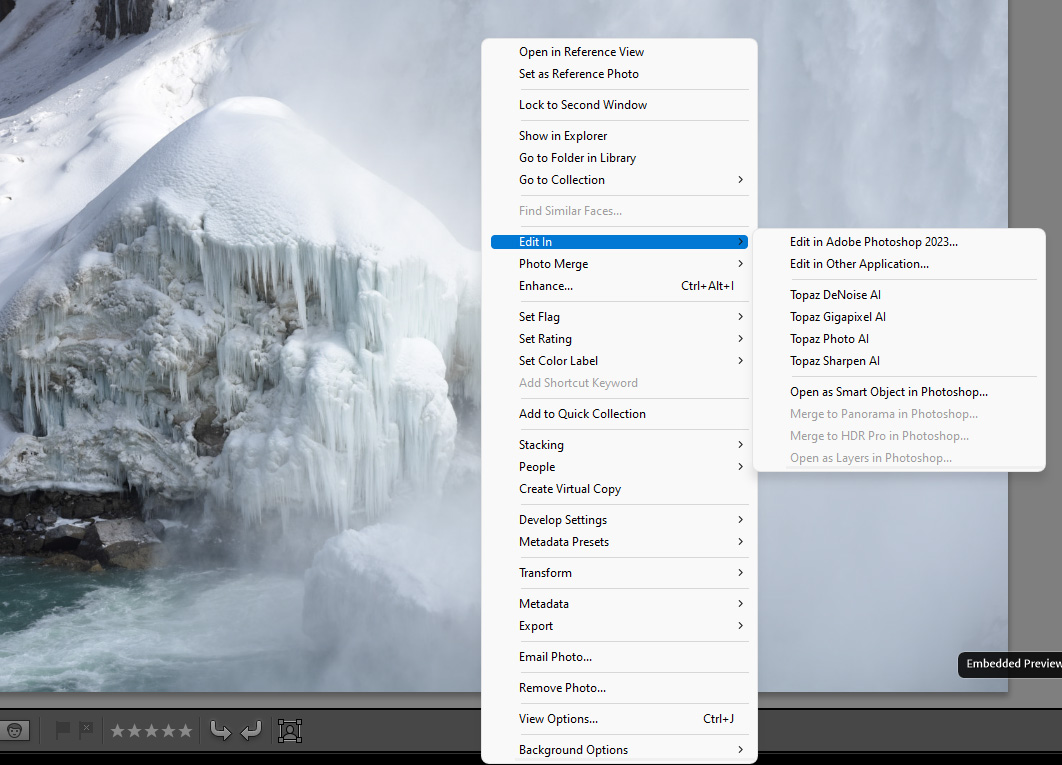Choose Edit in Adobe Photoshop 2023
Viewport: 1062px width, 765px height.
point(873,241)
